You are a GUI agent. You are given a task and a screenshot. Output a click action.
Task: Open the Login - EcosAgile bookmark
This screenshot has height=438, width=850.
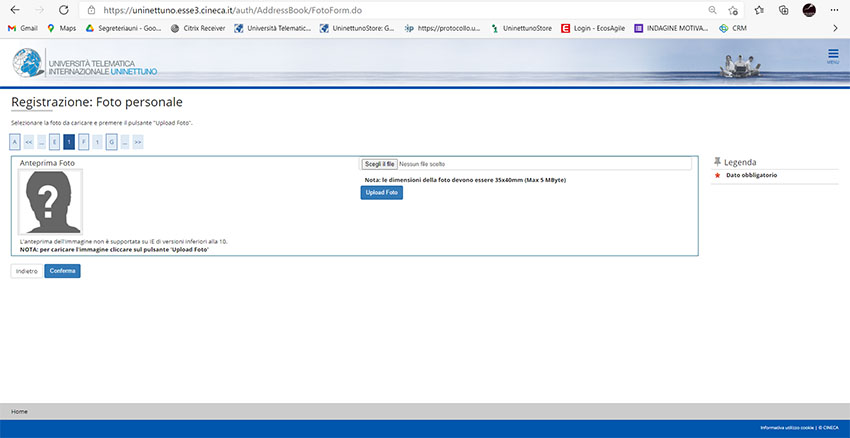pyautogui.click(x=593, y=28)
